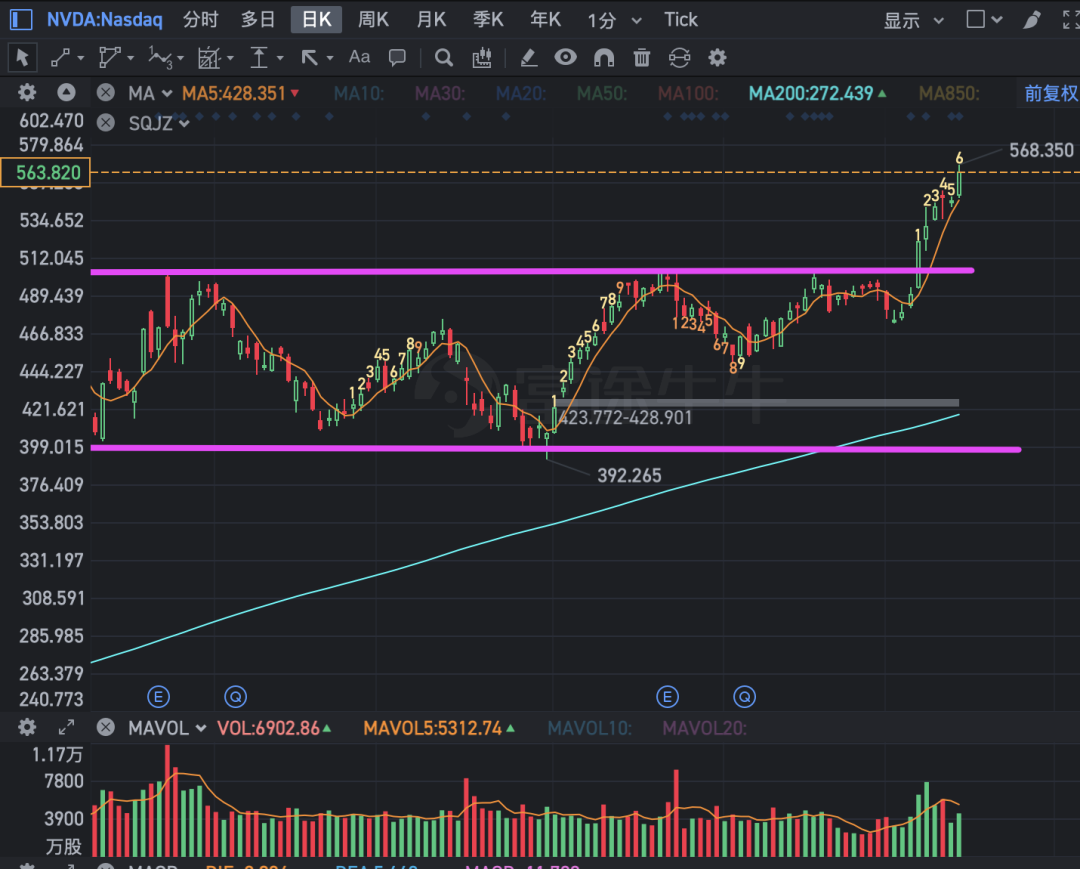Toggle drawings visibility with eye icon
The height and width of the screenshot is (869, 1080).
[x=566, y=58]
